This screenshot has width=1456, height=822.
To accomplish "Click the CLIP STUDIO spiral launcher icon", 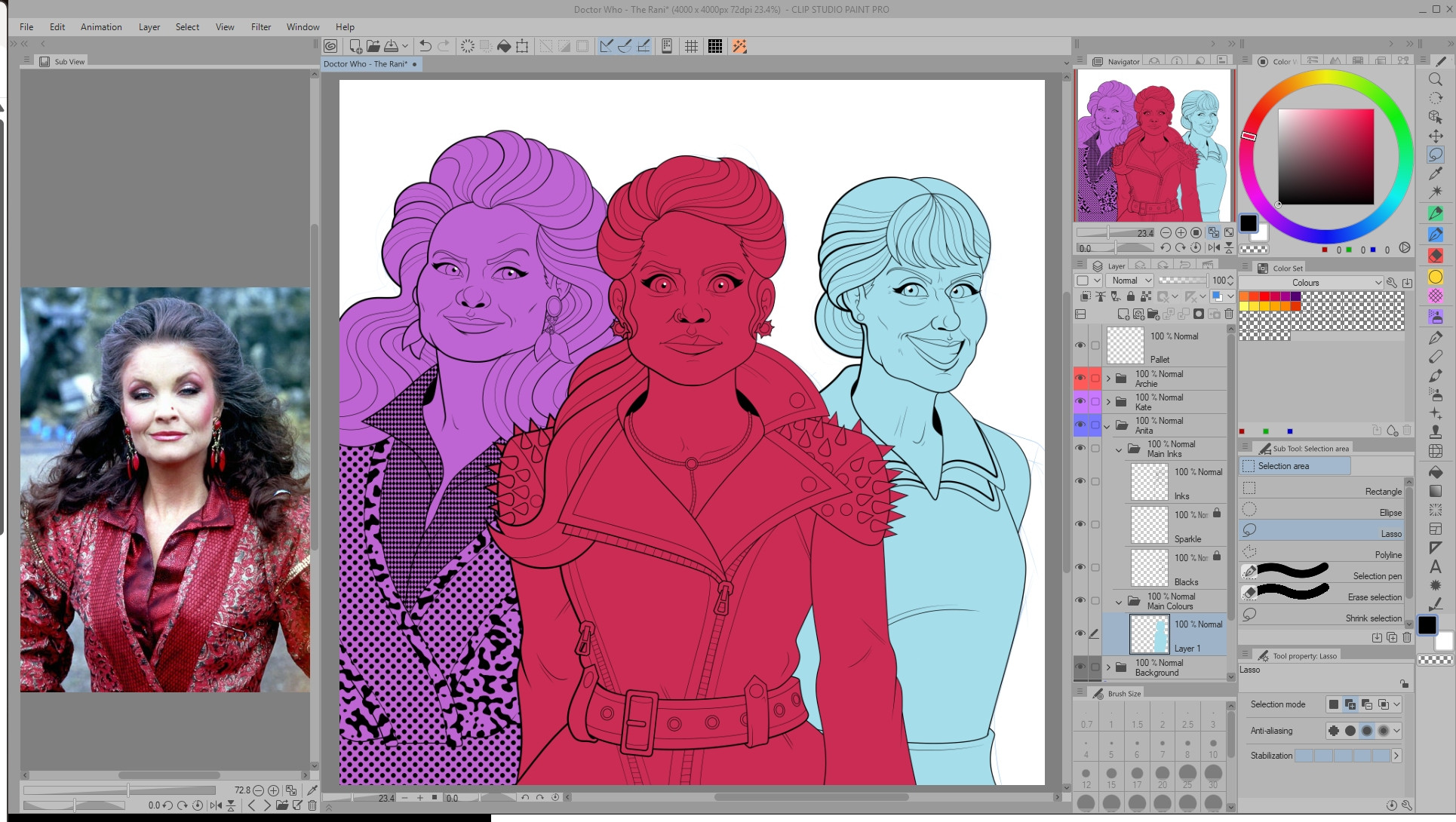I will (x=330, y=46).
